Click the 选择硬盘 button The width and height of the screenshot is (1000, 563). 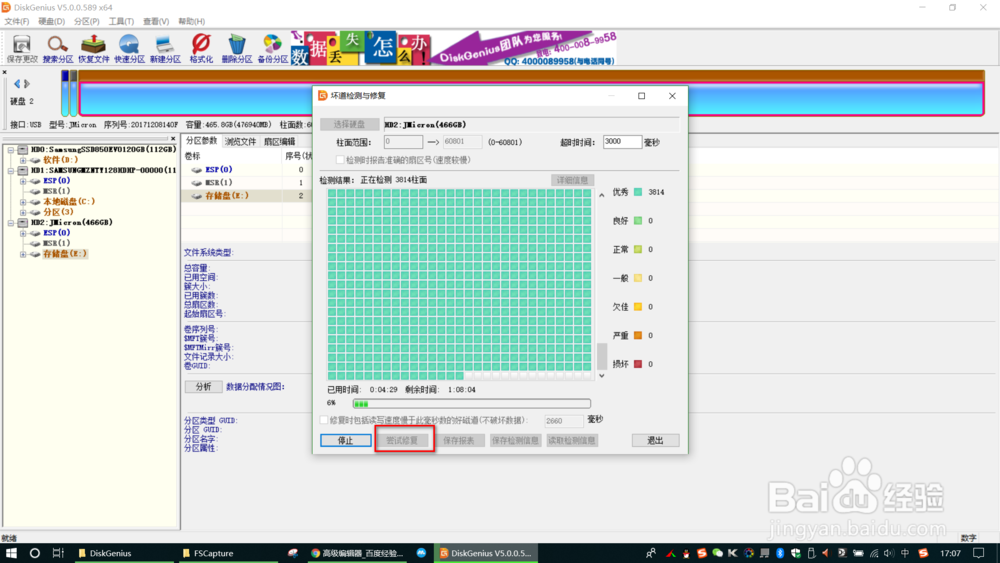(x=349, y=124)
